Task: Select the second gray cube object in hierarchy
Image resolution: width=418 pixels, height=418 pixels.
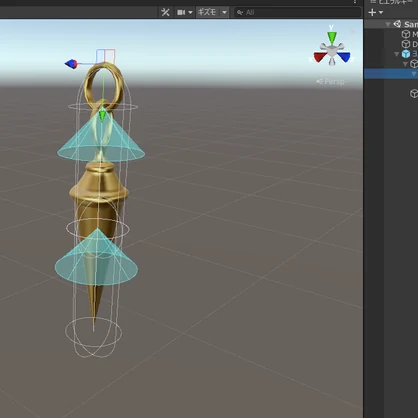Action: [x=406, y=44]
